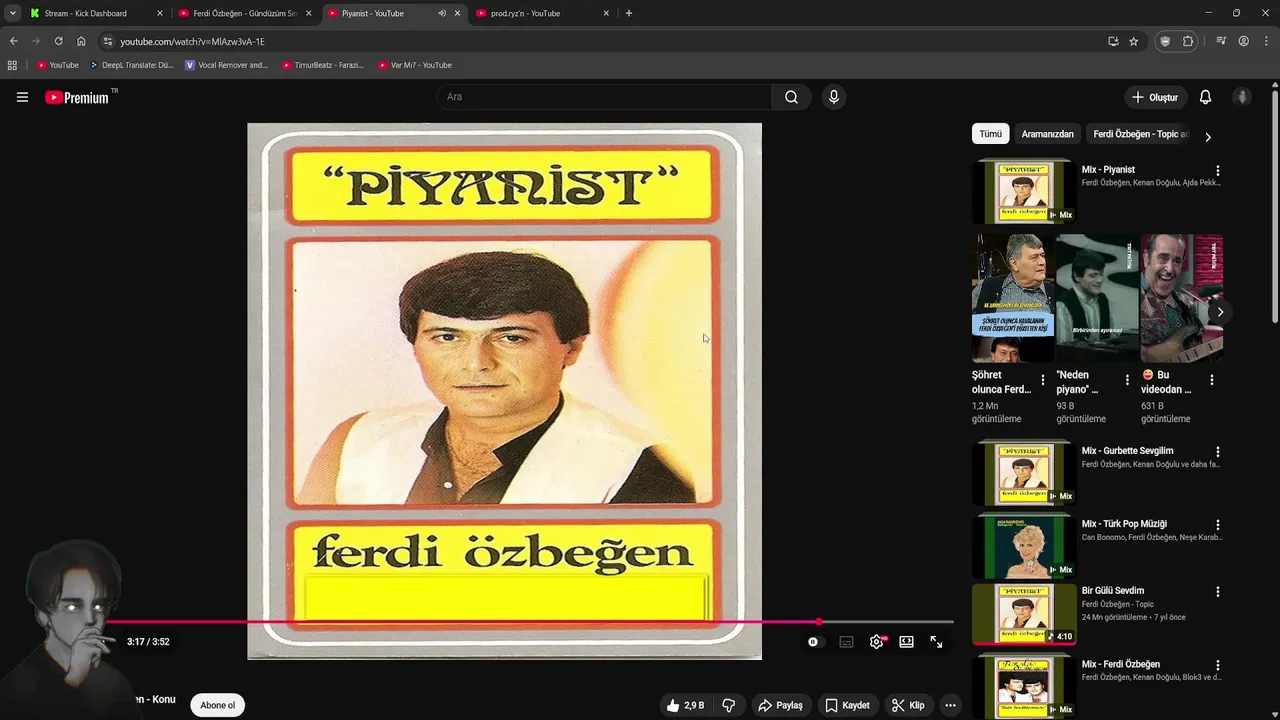This screenshot has width=1280, height=720.
Task: Open browser profile icon
Action: tap(1243, 41)
